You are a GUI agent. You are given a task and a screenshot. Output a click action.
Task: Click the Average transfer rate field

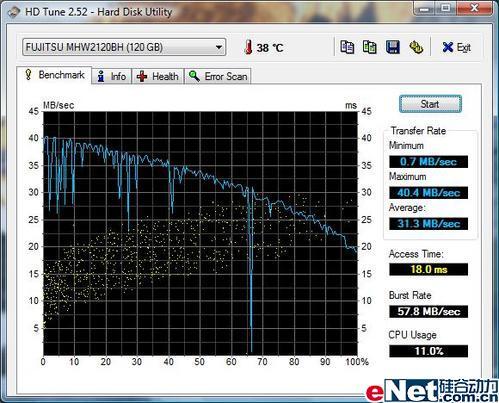(x=428, y=224)
